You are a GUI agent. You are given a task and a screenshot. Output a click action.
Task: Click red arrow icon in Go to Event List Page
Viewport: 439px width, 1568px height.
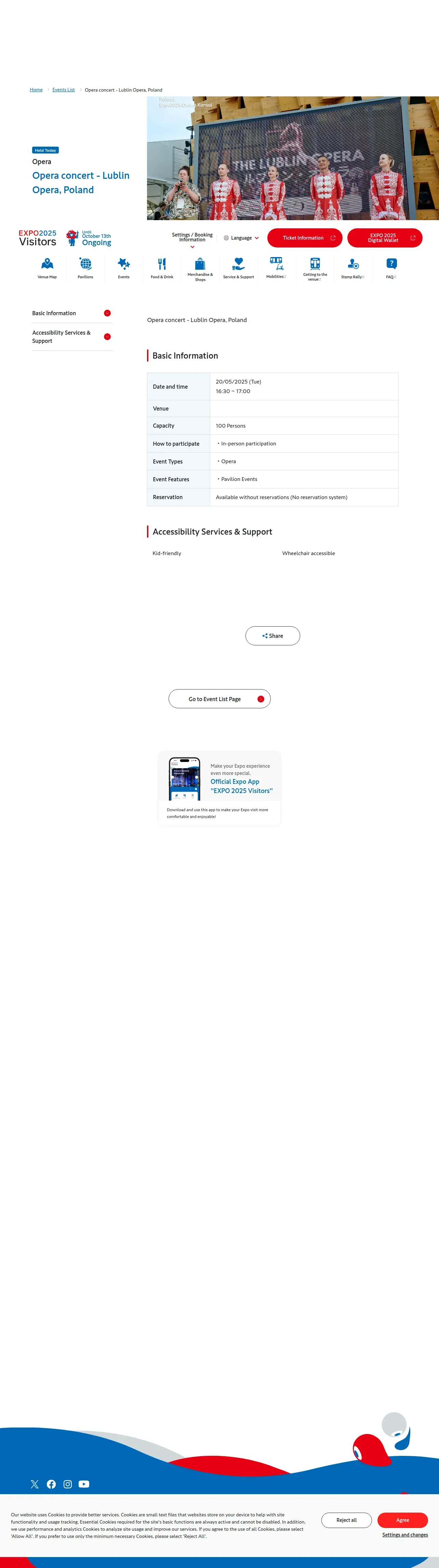261,699
